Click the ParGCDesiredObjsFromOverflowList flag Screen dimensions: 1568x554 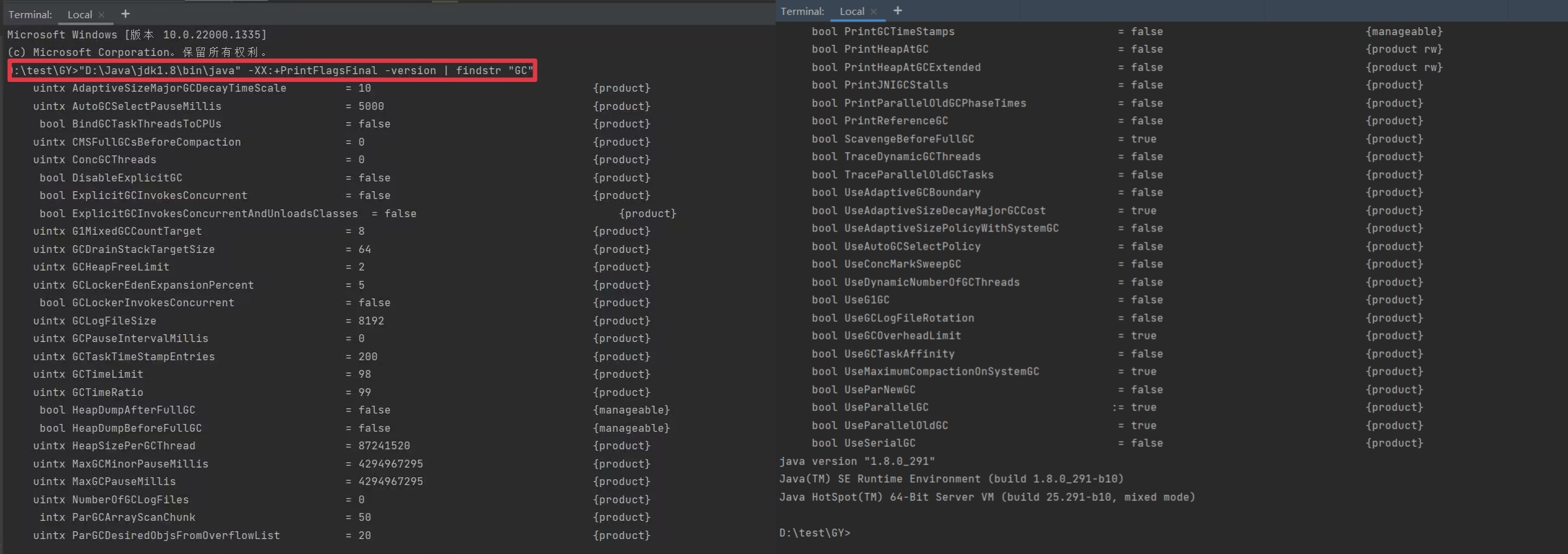click(176, 535)
